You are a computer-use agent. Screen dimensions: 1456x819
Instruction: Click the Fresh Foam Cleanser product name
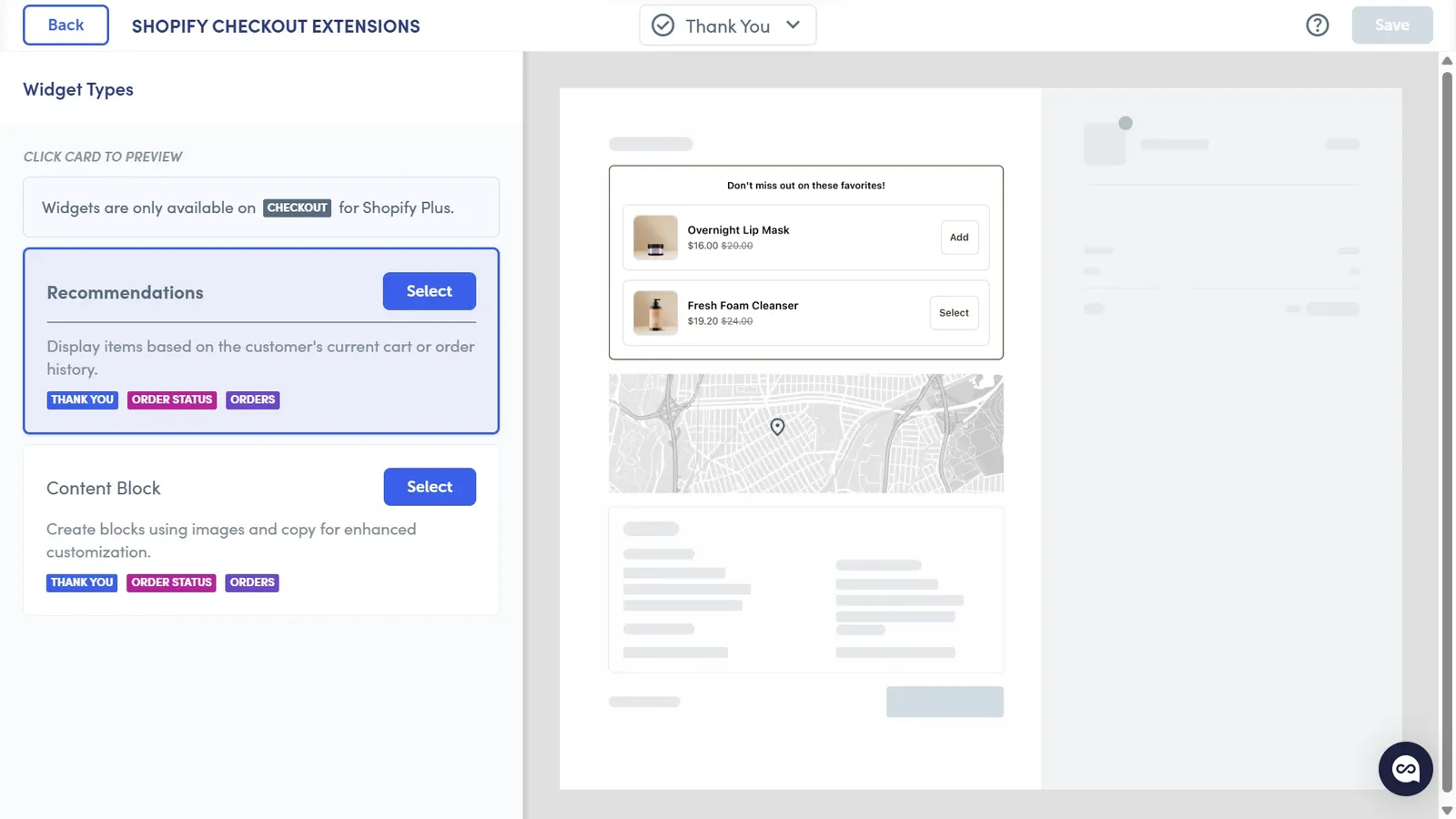[743, 306]
